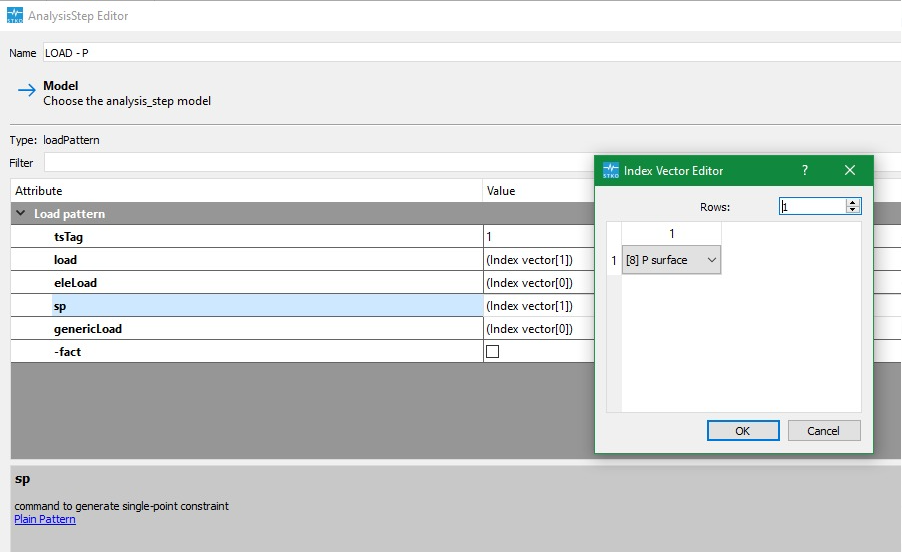
Task: Open the Plain Pattern link
Action: [45, 519]
